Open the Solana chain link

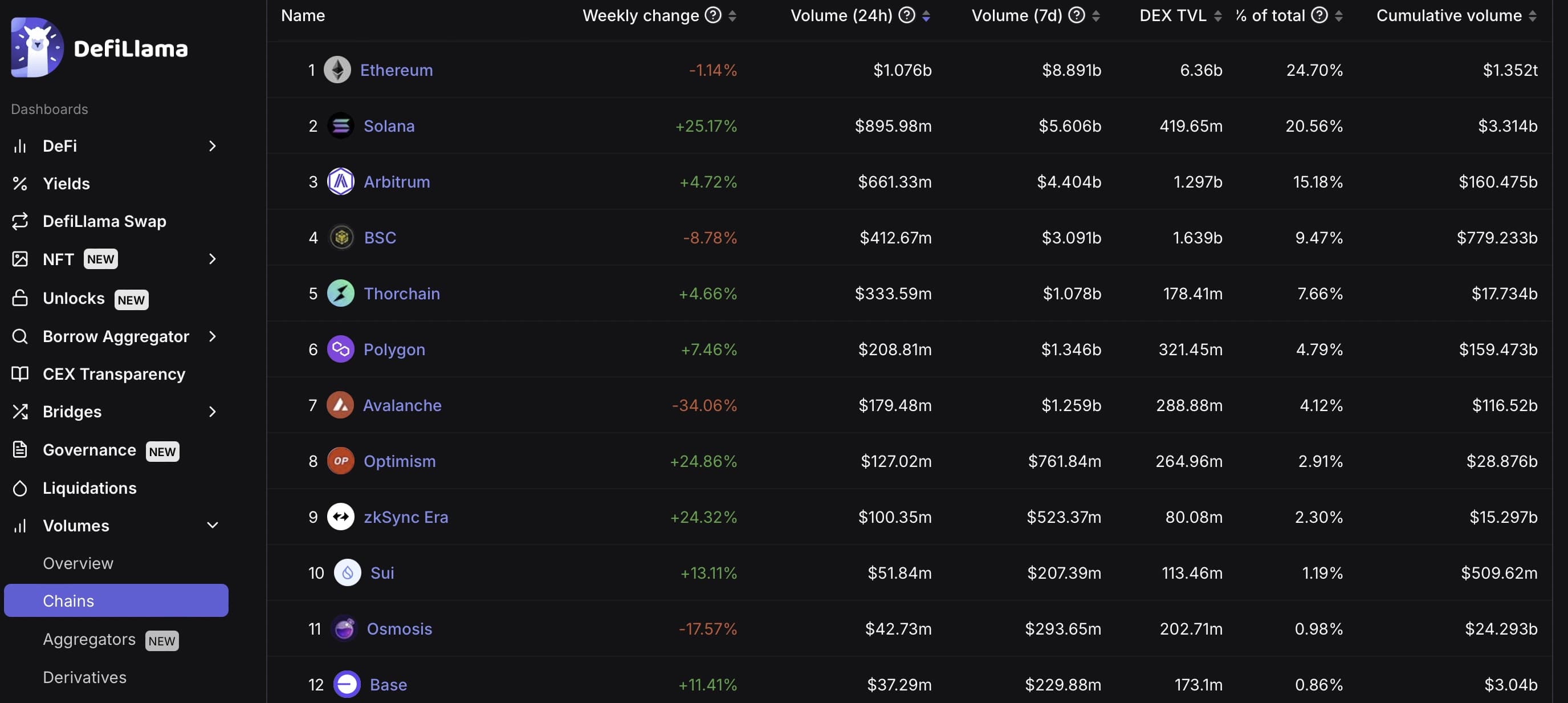tap(389, 126)
